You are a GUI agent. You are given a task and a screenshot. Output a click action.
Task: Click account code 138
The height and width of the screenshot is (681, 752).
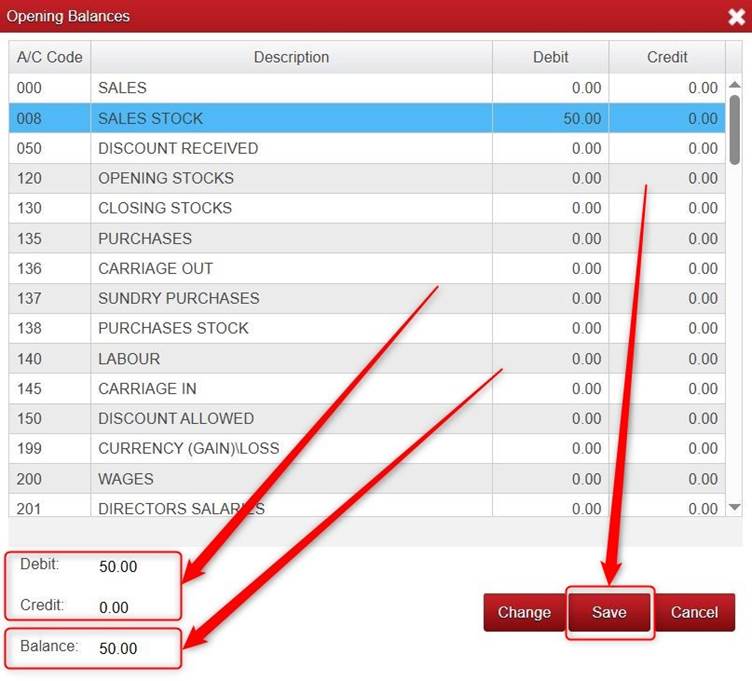pos(29,329)
